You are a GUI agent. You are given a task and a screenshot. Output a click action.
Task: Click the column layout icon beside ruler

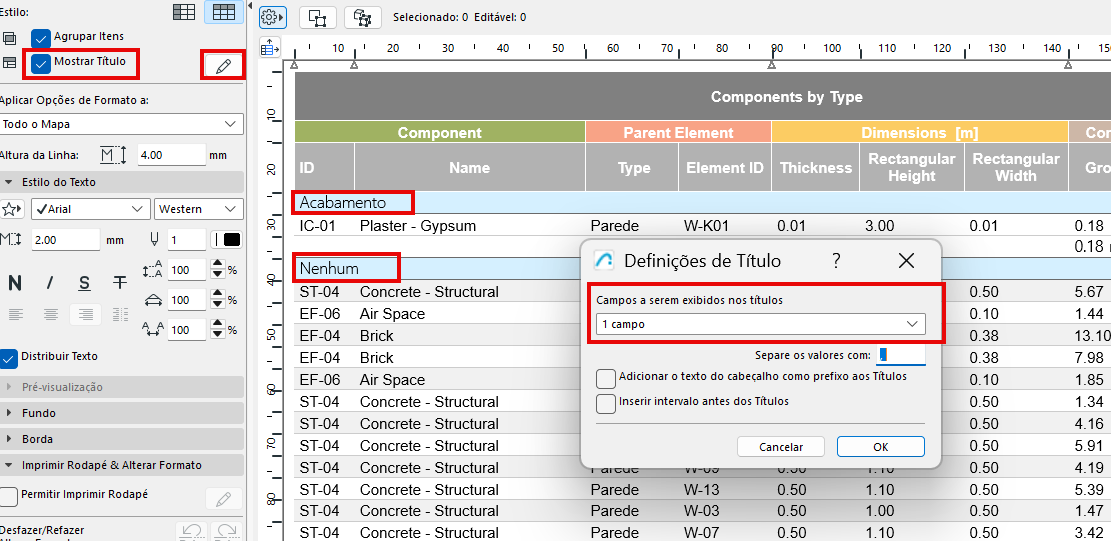point(271,48)
